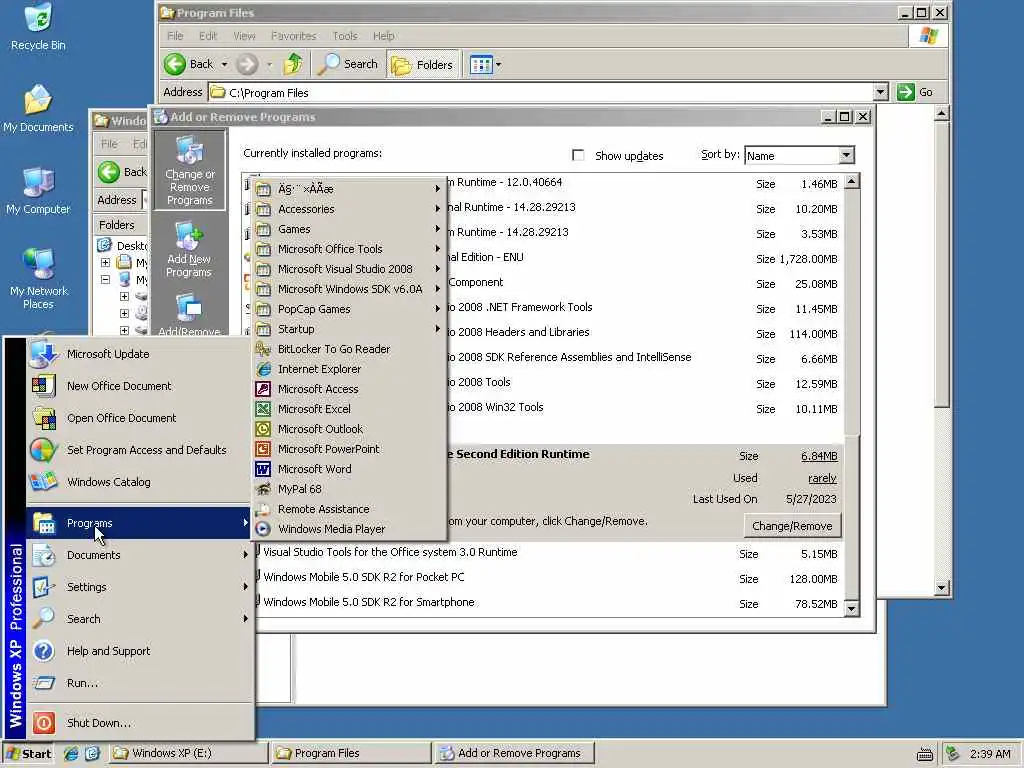Collapse the expanded folder tree node
This screenshot has height=768, width=1024.
105,280
